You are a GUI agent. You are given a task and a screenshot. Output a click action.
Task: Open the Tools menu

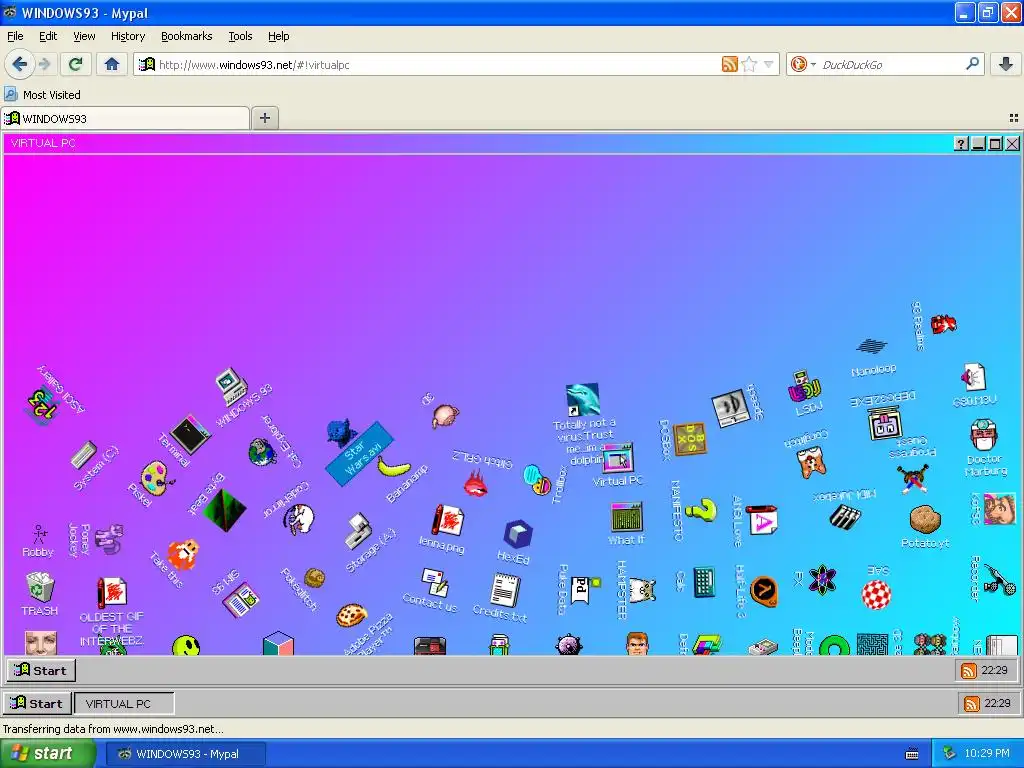[x=240, y=36]
